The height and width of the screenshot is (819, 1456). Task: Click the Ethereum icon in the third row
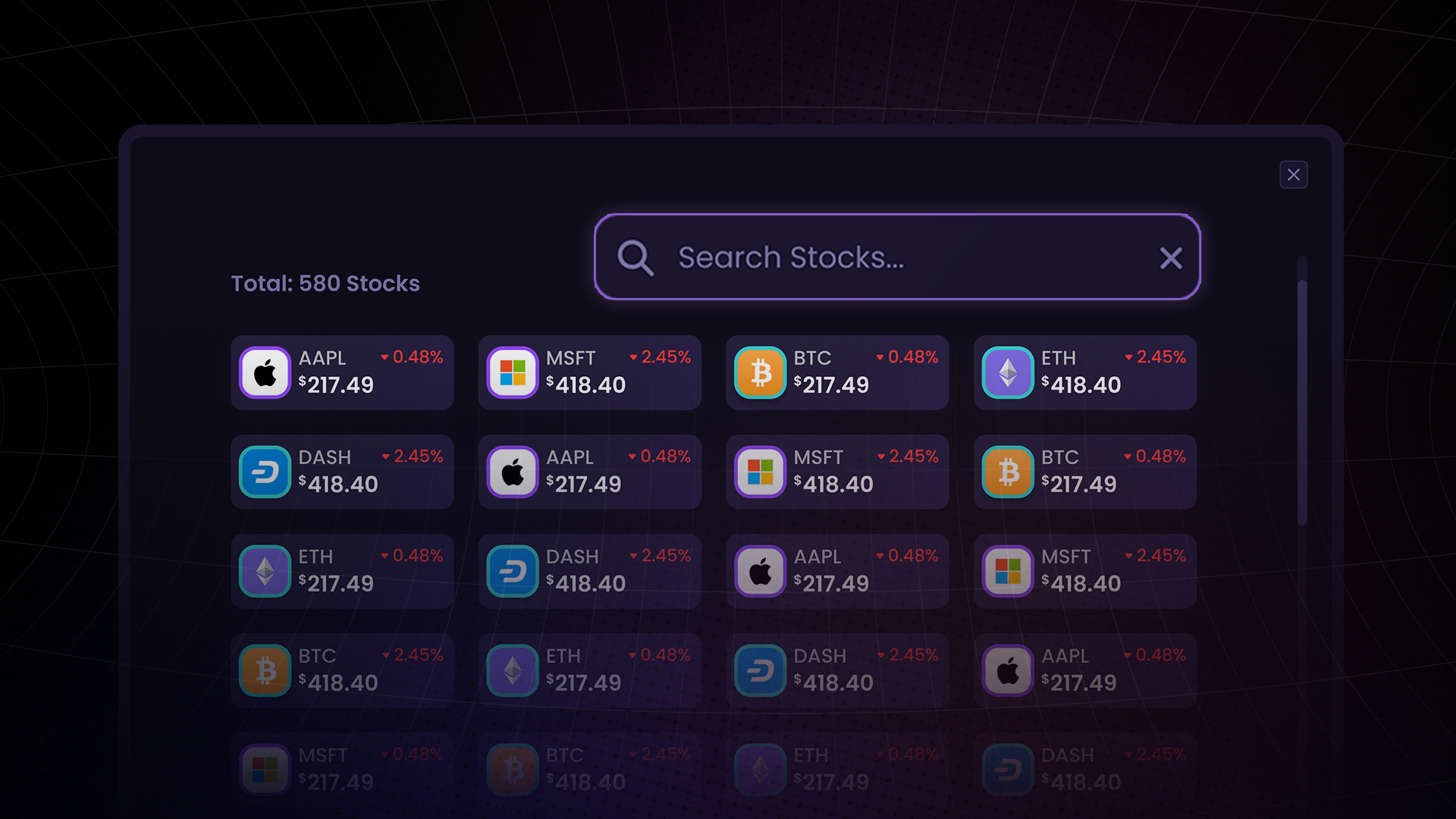click(265, 572)
